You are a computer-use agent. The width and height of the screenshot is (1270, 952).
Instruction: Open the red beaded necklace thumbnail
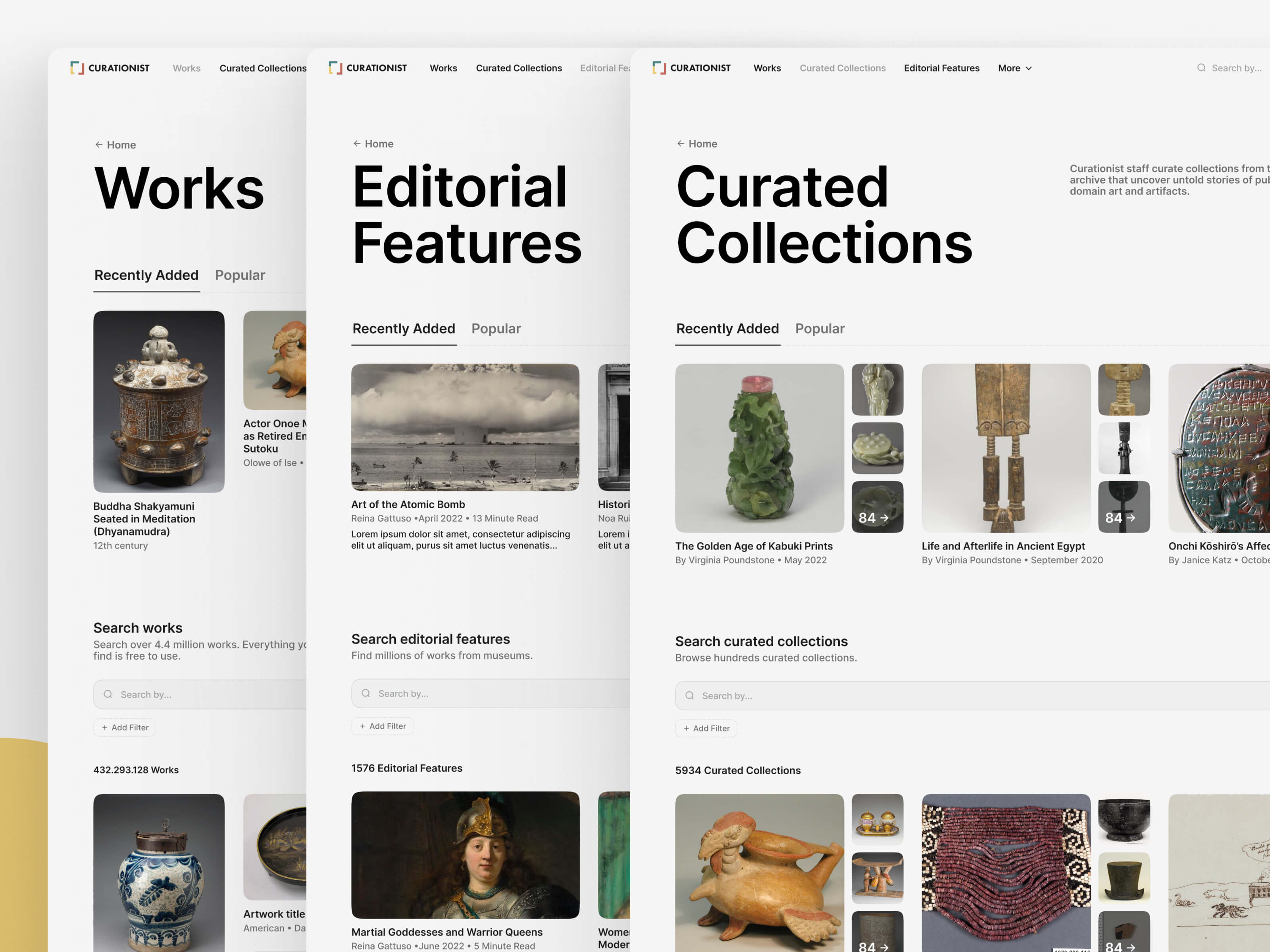pyautogui.click(x=1006, y=873)
